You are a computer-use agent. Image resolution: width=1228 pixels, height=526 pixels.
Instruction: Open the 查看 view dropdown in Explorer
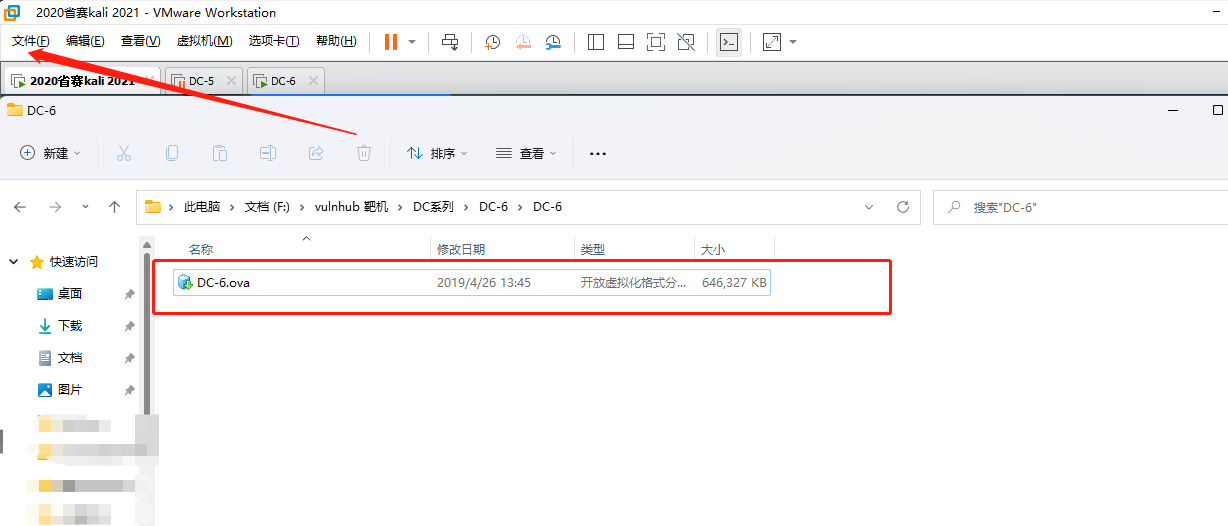click(x=527, y=153)
